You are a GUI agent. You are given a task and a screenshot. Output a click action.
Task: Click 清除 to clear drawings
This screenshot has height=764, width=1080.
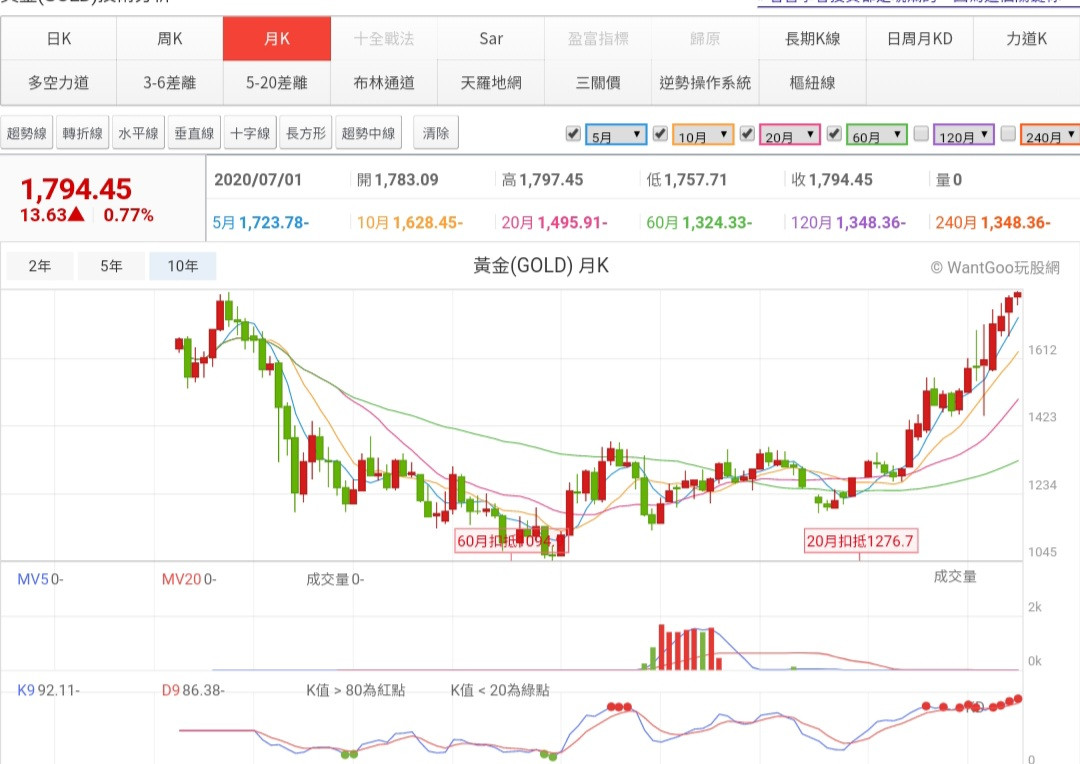436,133
